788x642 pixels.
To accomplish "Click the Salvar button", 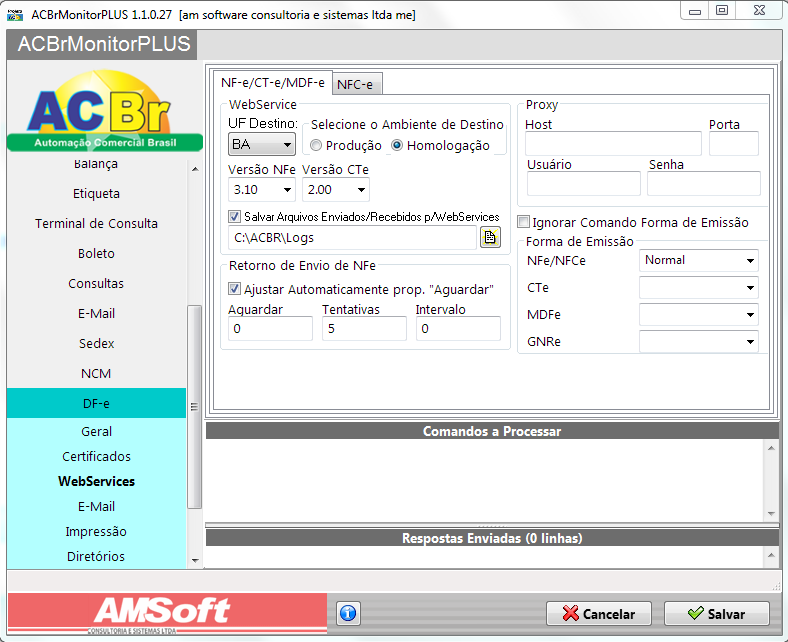I will 717,614.
